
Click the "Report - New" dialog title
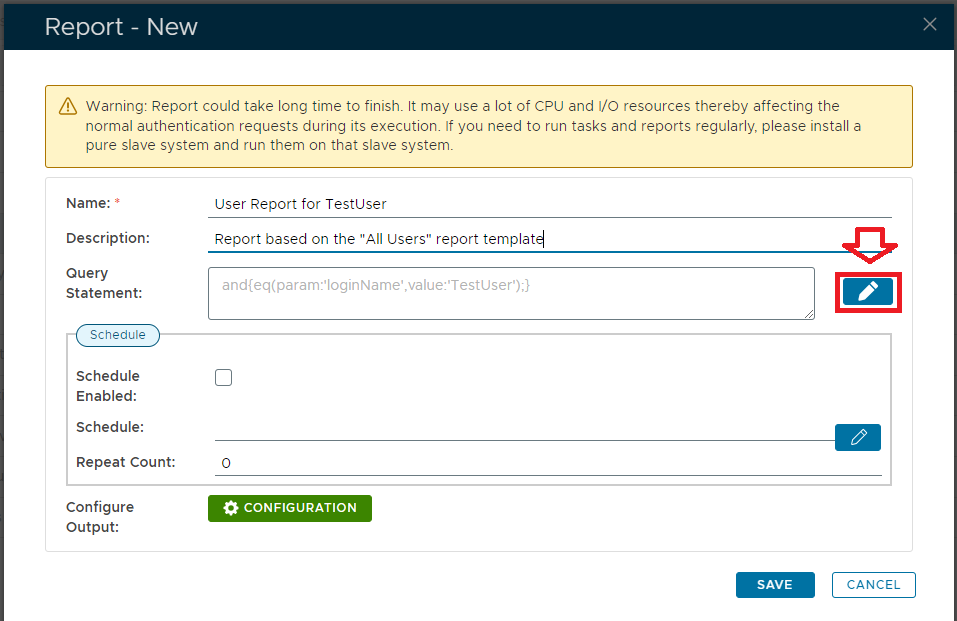click(121, 27)
